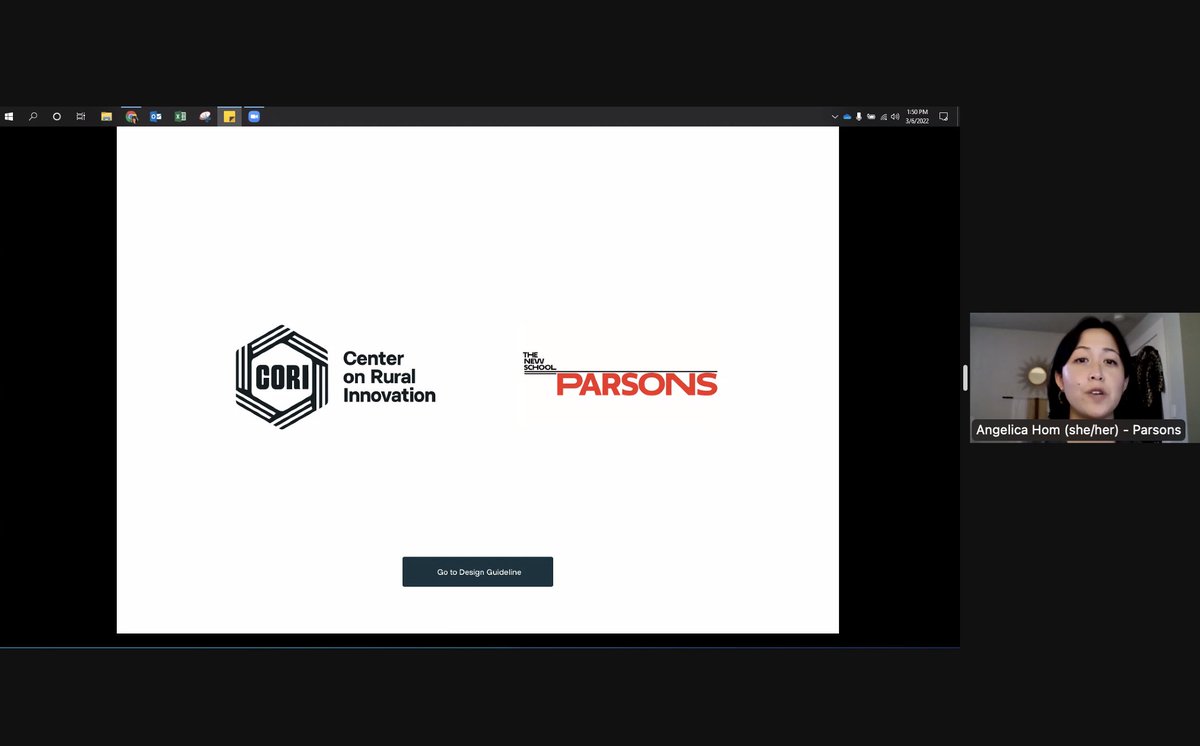Open Cortana circle icon in taskbar
Screen dimensions: 1200x746
[57, 117]
